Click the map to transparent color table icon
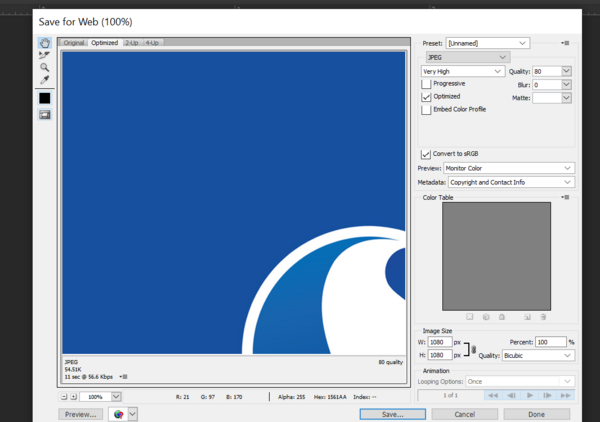This screenshot has width=600, height=422. (470, 317)
